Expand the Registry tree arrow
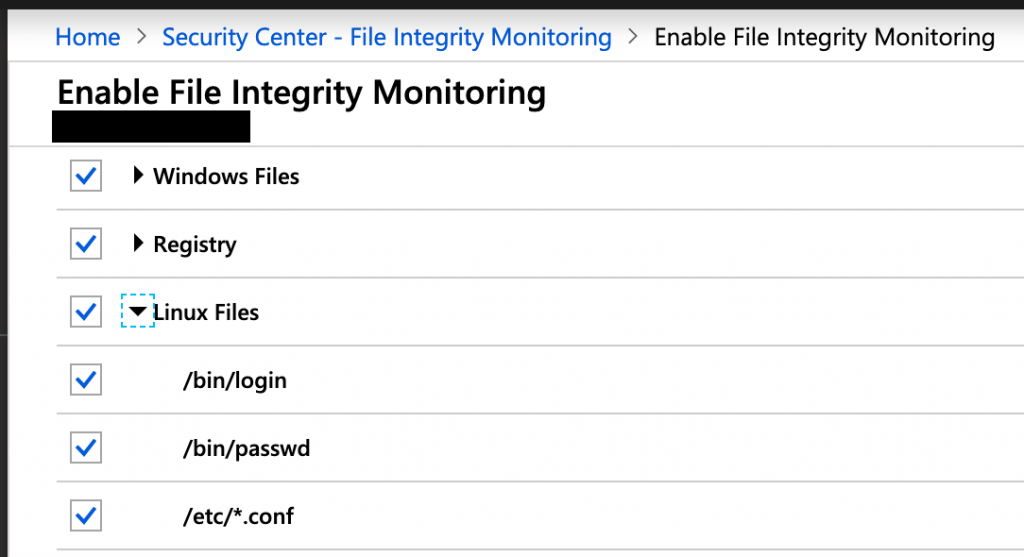This screenshot has height=557, width=1024. tap(138, 243)
